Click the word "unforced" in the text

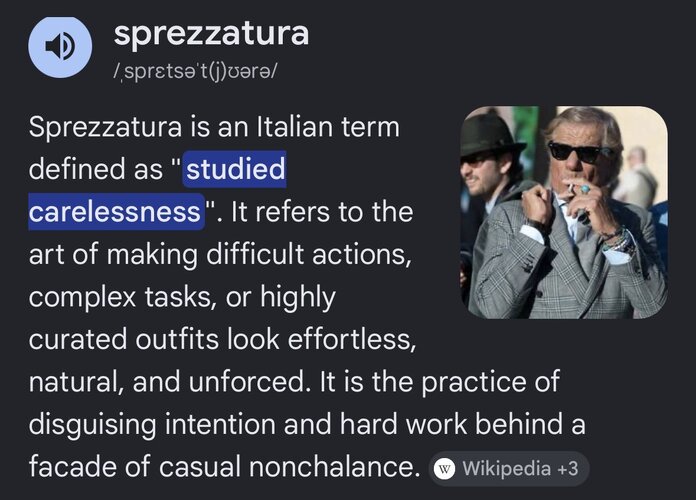pyautogui.click(x=249, y=382)
